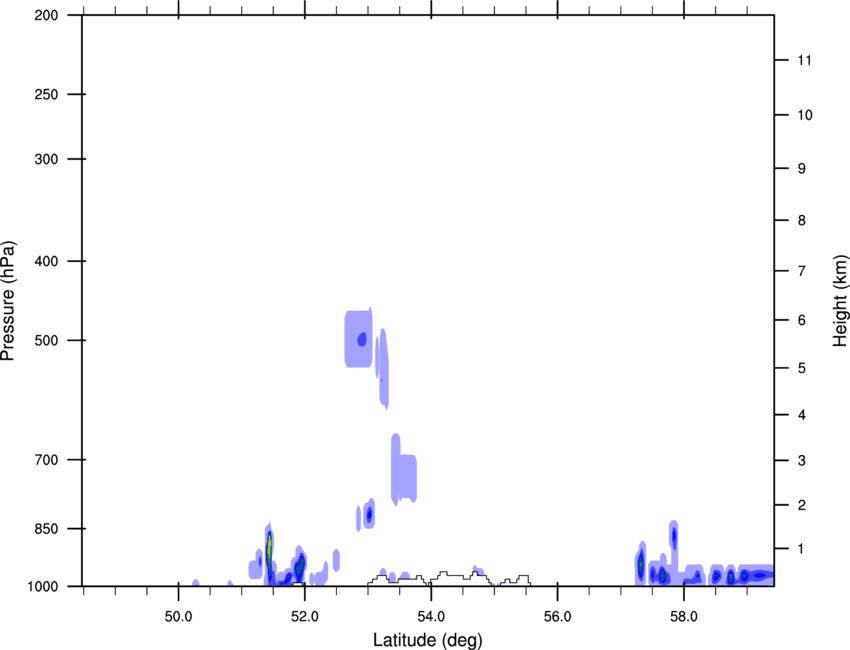Click the 3 km height label

tap(801, 461)
